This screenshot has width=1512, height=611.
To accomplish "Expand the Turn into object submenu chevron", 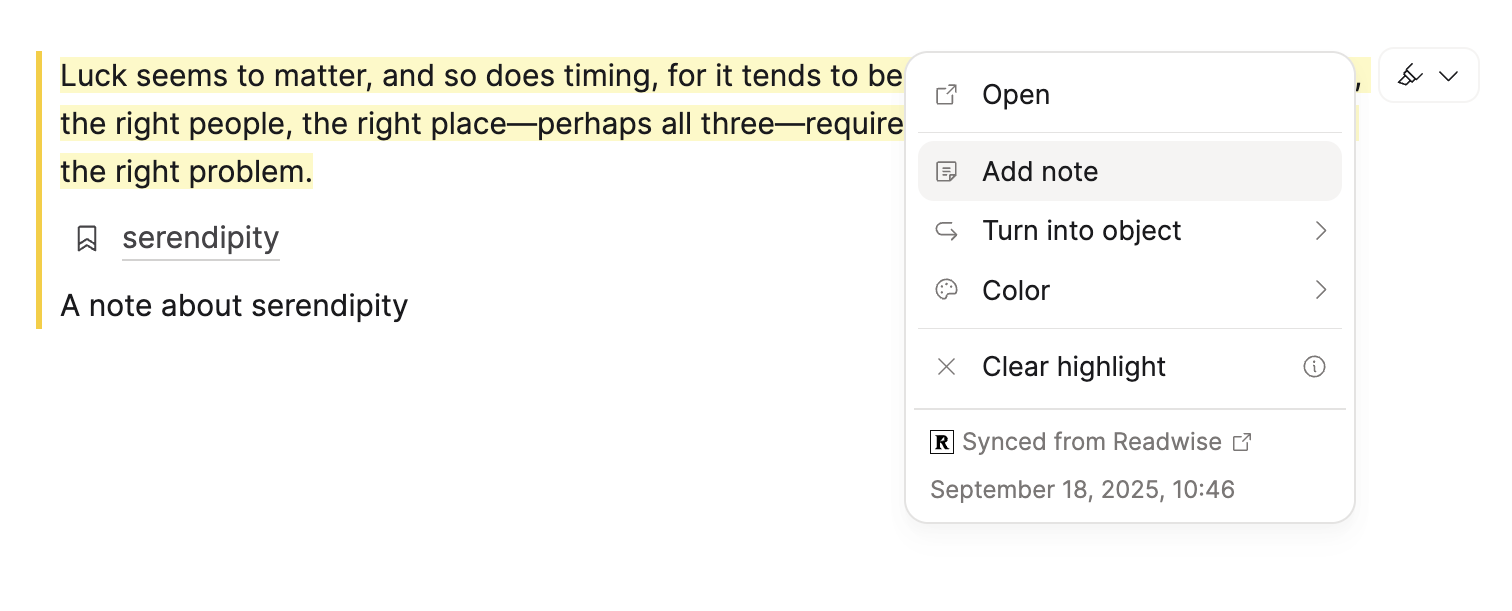I will click(1320, 231).
